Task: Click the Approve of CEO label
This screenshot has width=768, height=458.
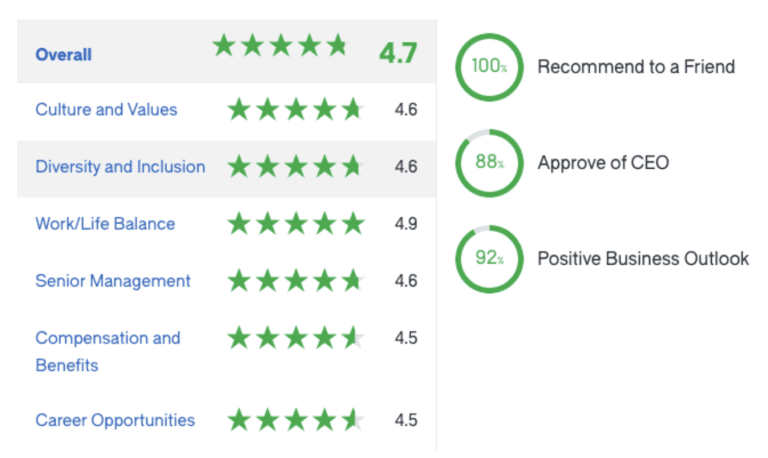Action: tap(603, 163)
